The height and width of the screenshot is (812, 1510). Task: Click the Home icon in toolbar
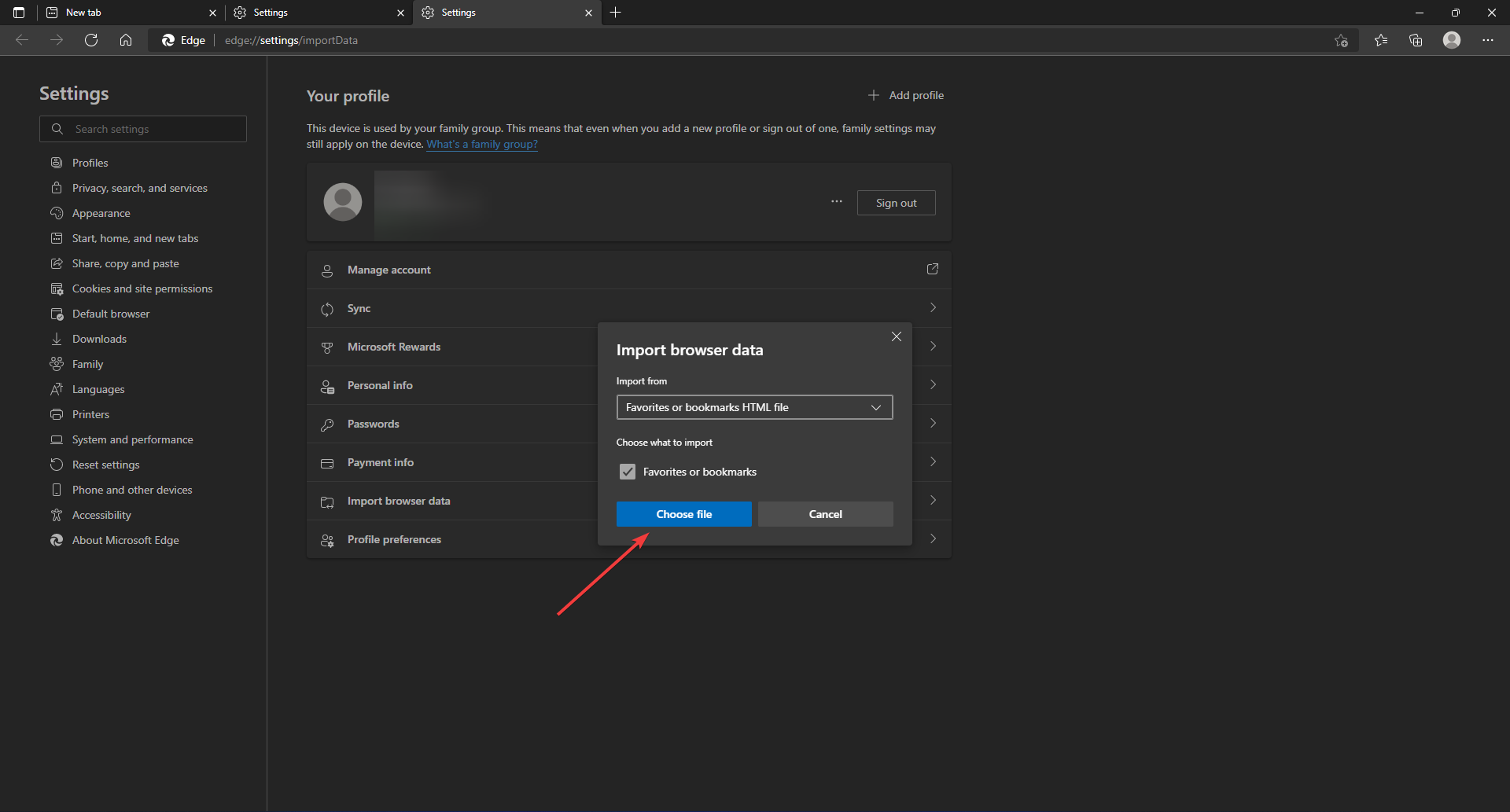coord(126,40)
